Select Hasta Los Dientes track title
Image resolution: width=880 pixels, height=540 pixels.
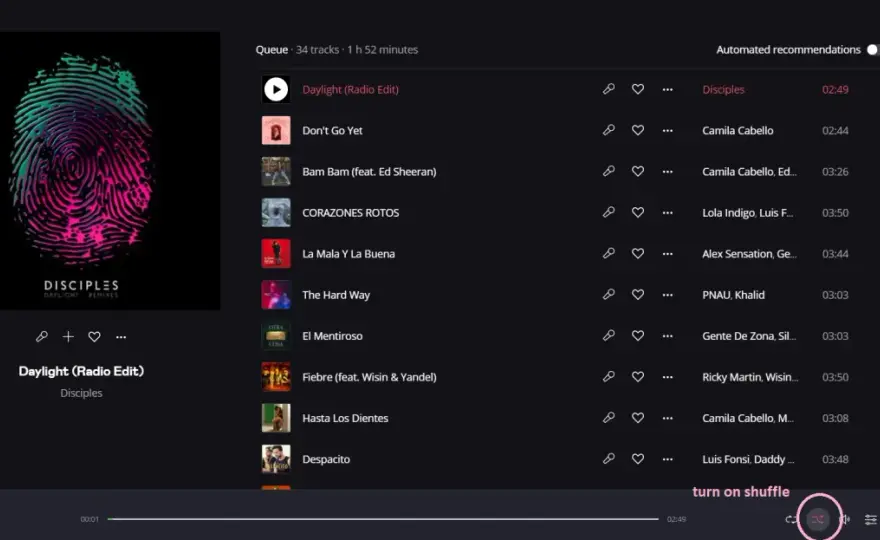coord(345,418)
